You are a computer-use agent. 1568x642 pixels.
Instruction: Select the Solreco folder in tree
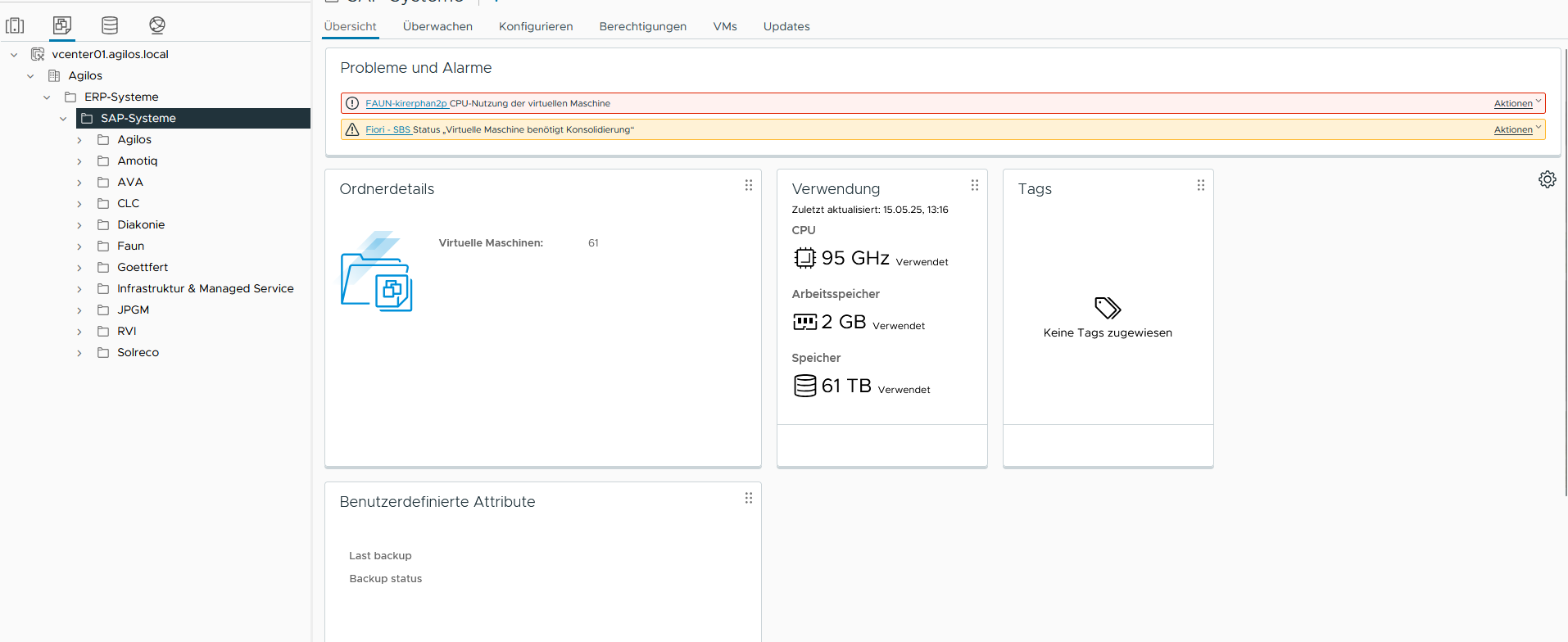pyautogui.click(x=138, y=352)
